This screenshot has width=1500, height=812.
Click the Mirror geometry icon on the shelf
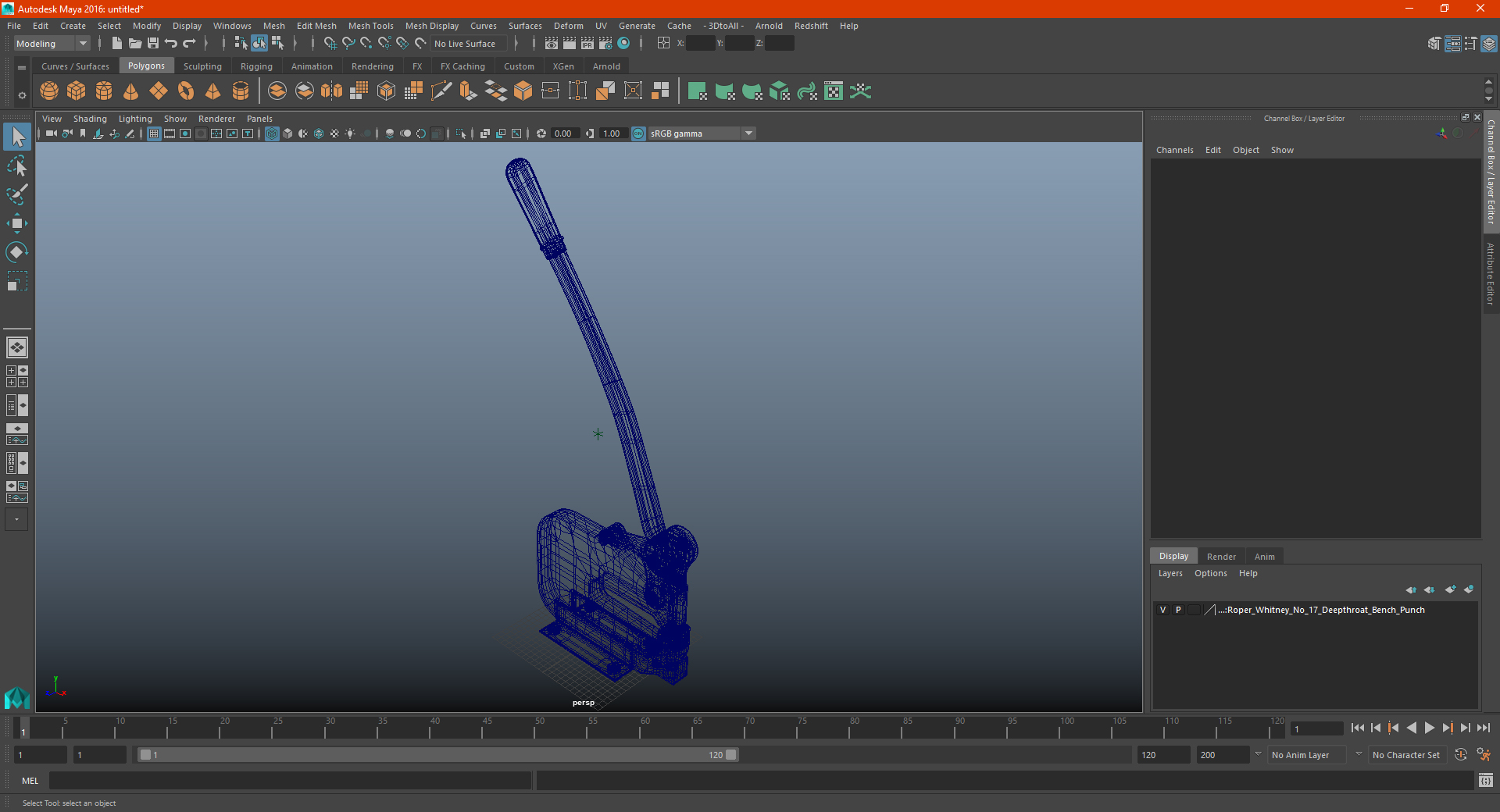[x=332, y=91]
